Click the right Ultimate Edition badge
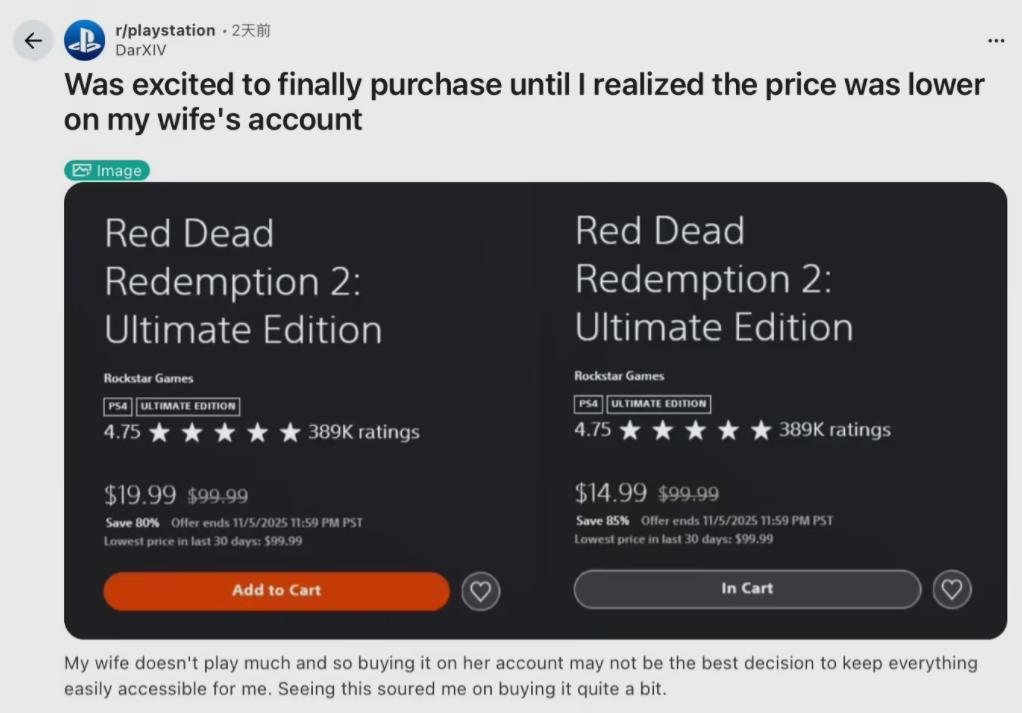 659,404
